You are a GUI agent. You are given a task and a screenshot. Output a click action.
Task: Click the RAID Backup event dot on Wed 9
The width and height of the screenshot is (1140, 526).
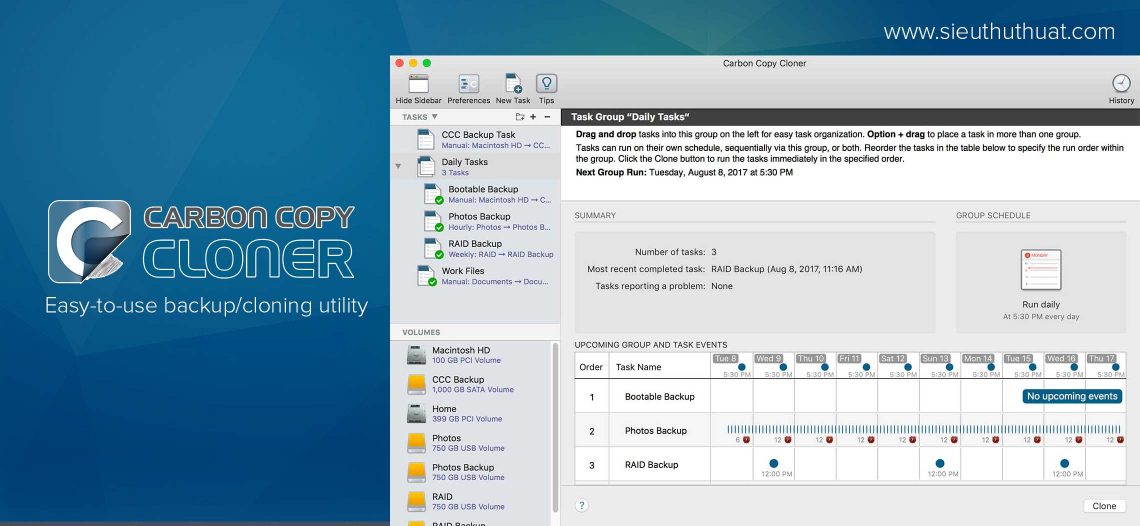point(774,463)
